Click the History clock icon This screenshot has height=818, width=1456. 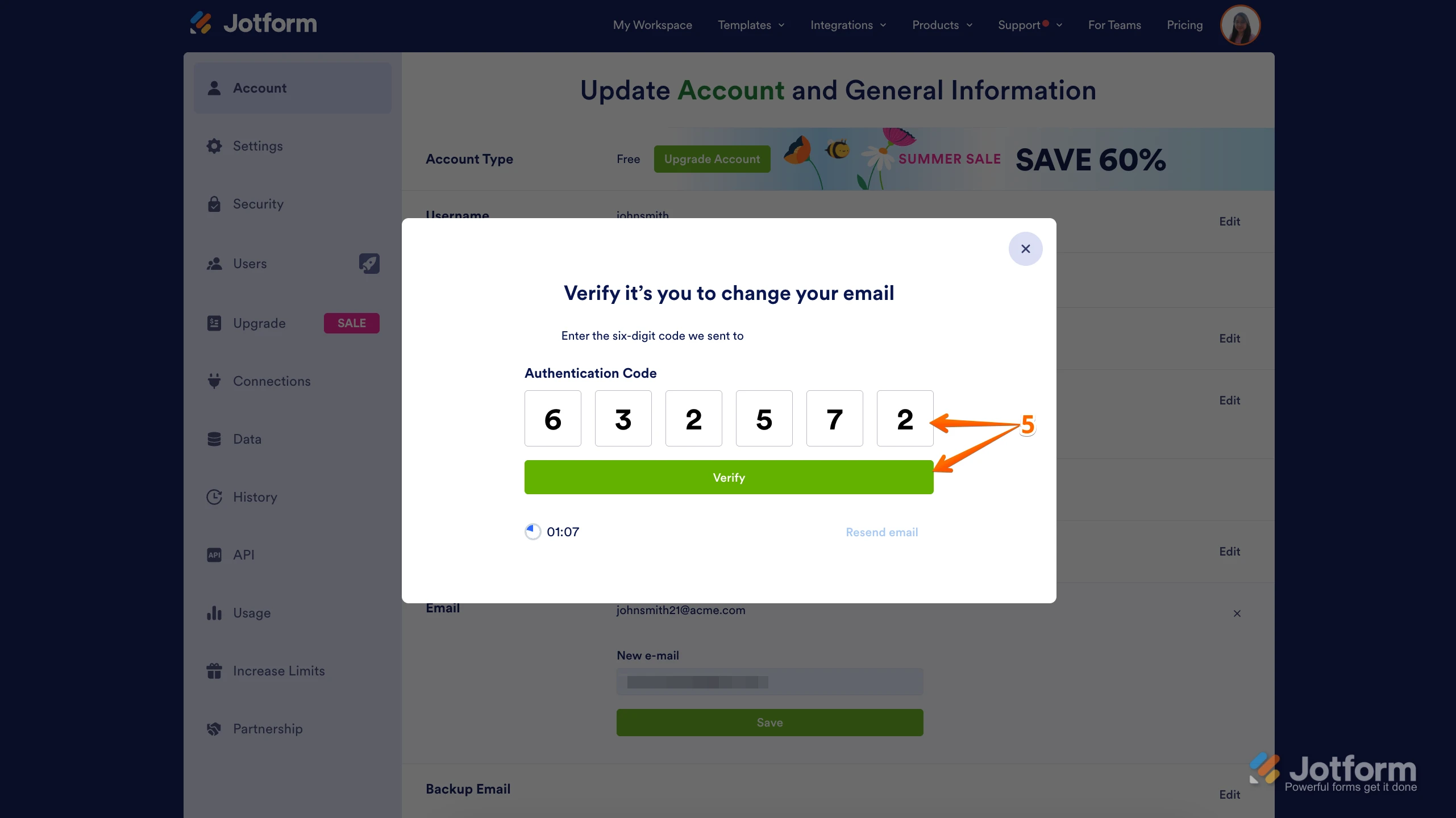pyautogui.click(x=214, y=496)
